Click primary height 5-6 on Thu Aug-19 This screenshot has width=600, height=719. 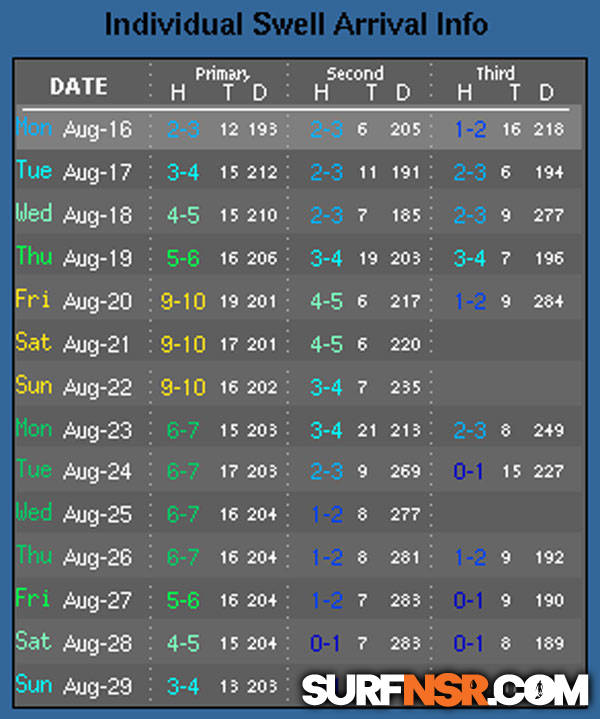(183, 258)
